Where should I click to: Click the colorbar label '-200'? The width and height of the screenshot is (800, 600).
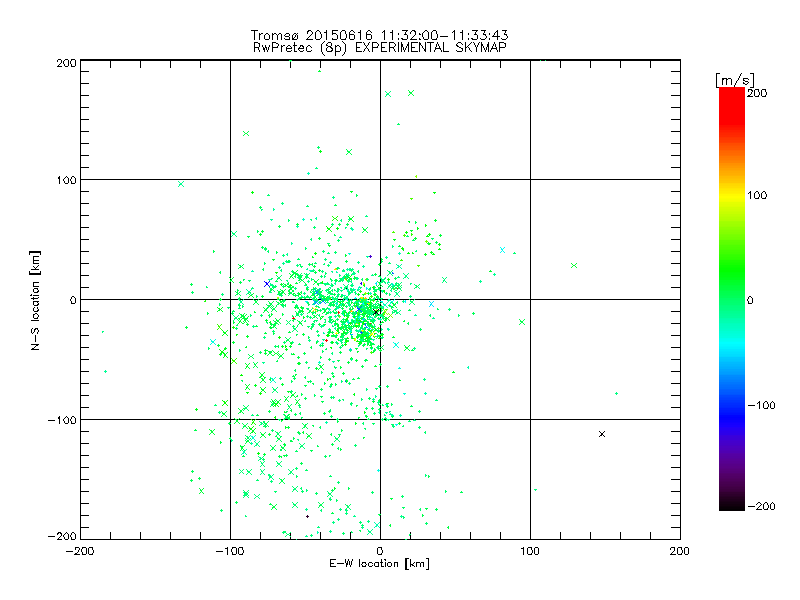click(761, 507)
